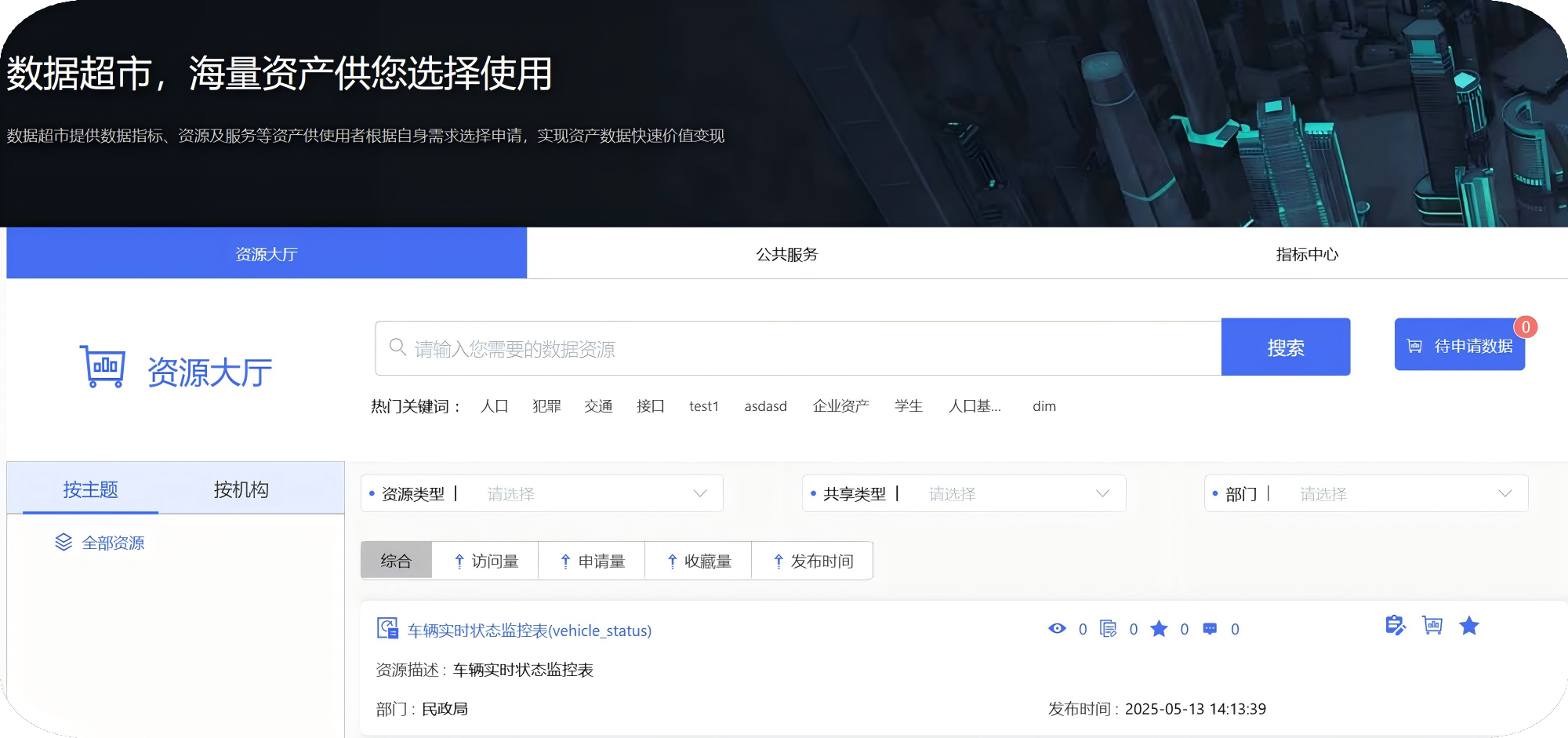Sort results by 申请量
This screenshot has height=738, width=1568.
click(592, 561)
